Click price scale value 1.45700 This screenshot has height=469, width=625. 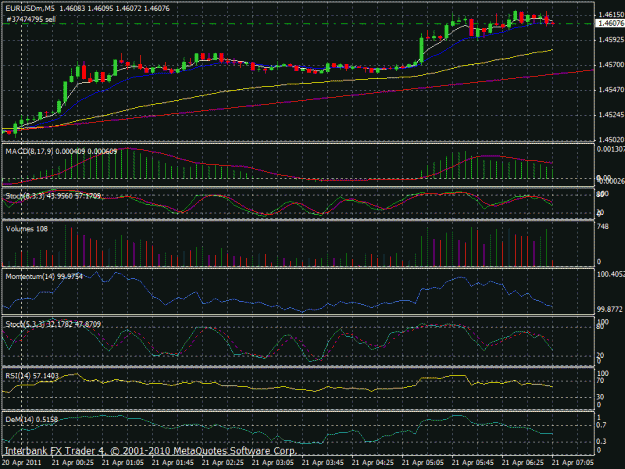(611, 65)
